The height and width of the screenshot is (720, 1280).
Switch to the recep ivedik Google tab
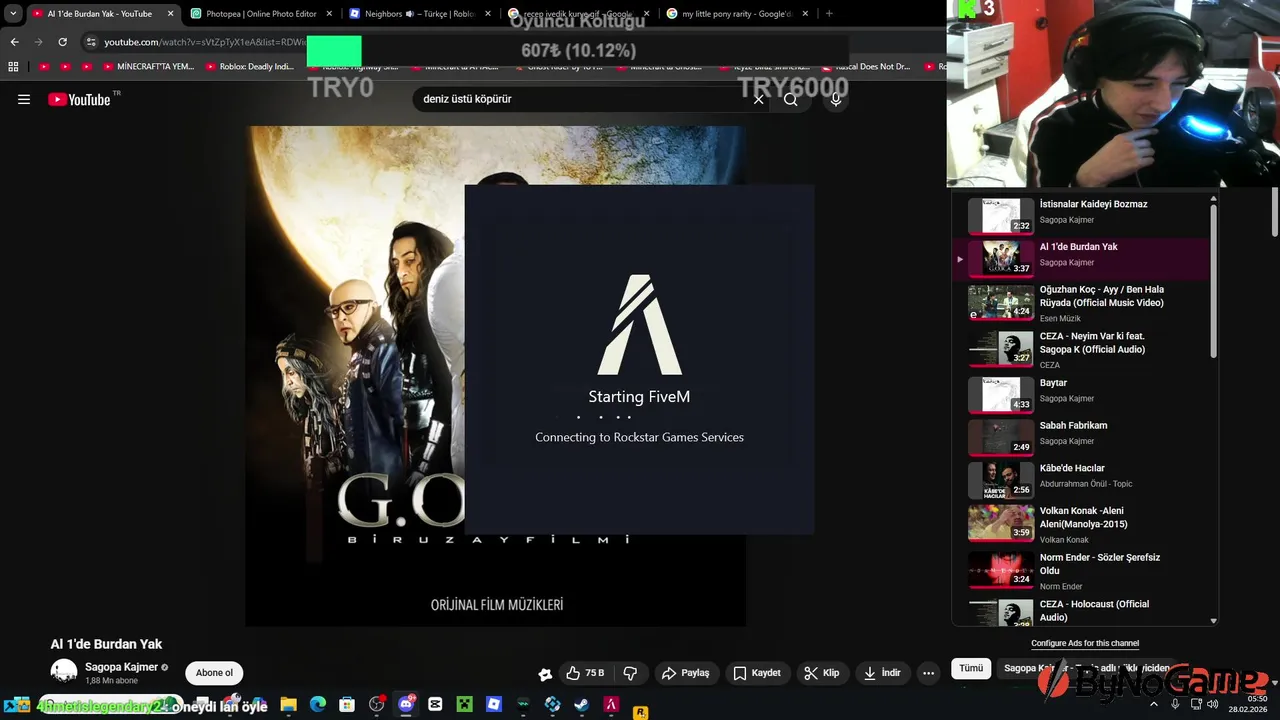coord(578,14)
